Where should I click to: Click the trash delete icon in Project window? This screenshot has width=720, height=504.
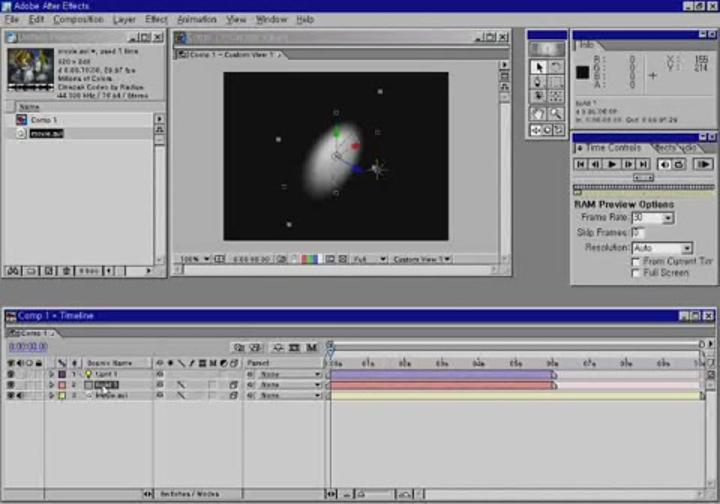(66, 271)
